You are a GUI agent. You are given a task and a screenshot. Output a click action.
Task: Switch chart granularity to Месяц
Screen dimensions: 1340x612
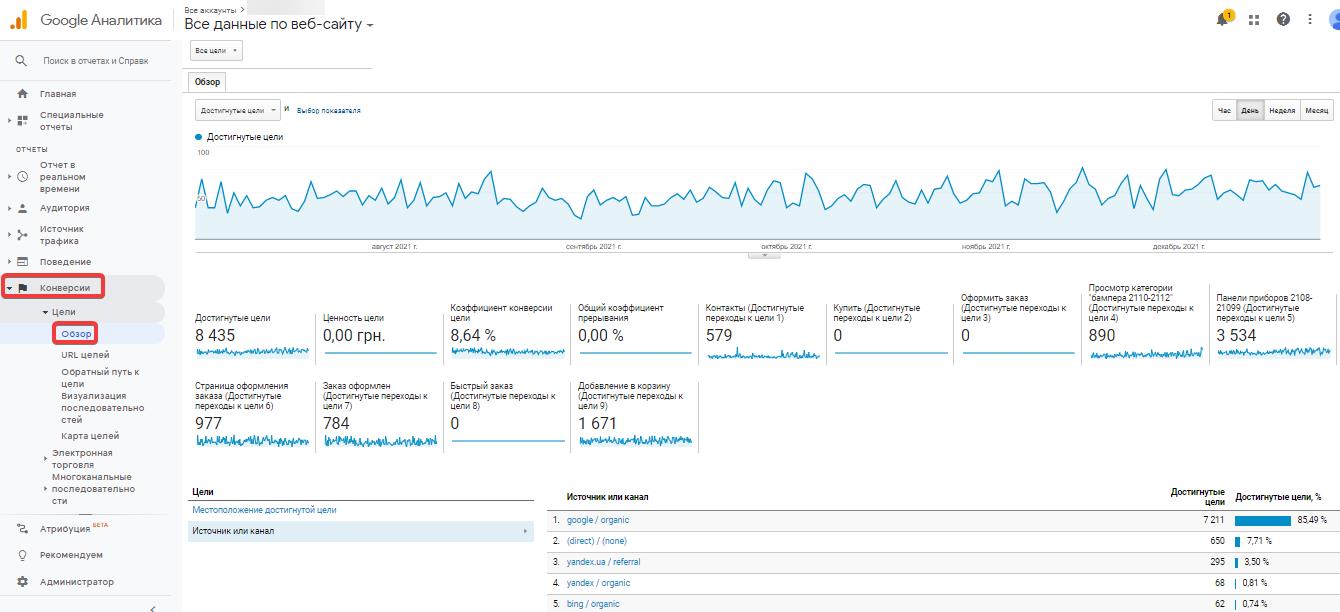pyautogui.click(x=1316, y=111)
